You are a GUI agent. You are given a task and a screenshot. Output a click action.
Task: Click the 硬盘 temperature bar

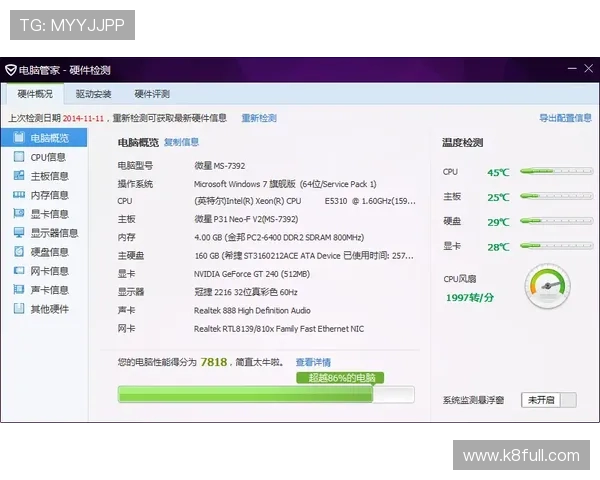point(556,220)
